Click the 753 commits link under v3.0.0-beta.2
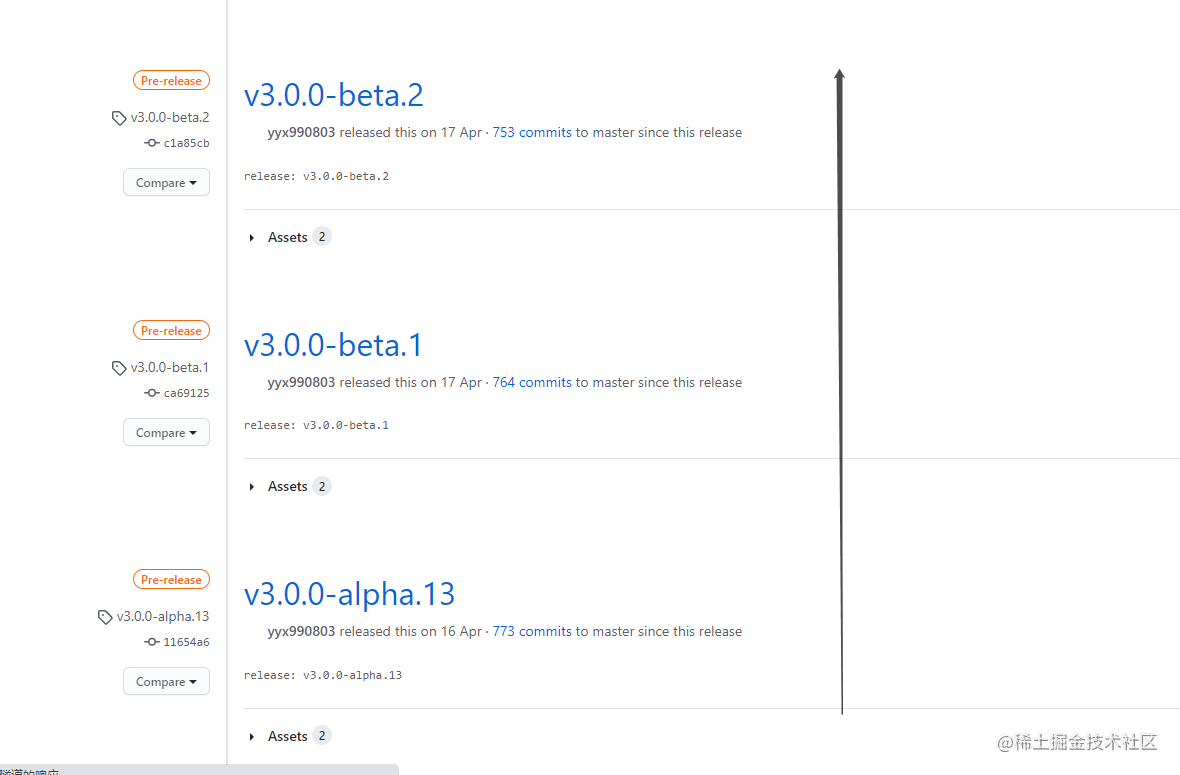 pos(531,132)
